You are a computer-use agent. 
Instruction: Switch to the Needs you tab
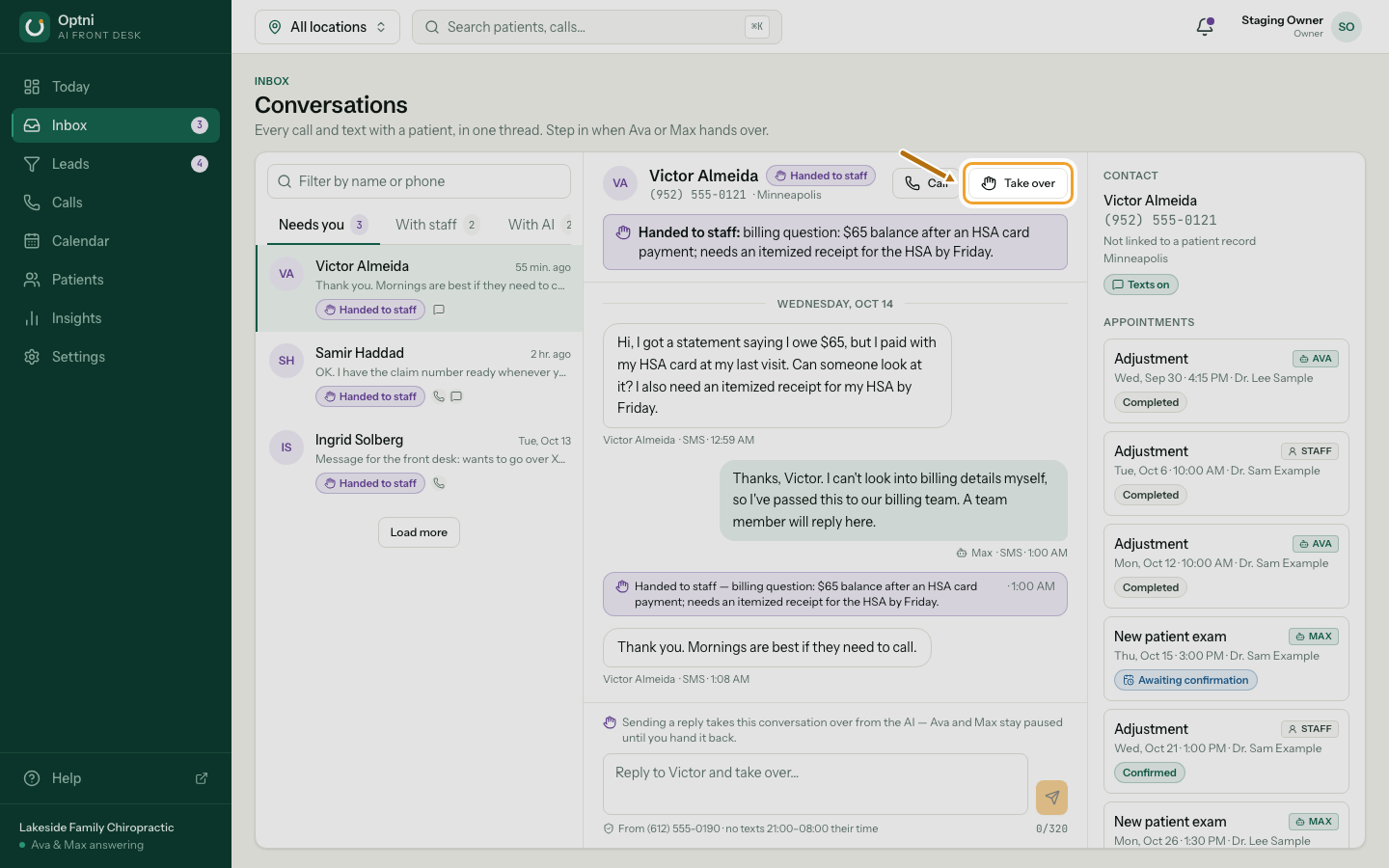point(323,225)
